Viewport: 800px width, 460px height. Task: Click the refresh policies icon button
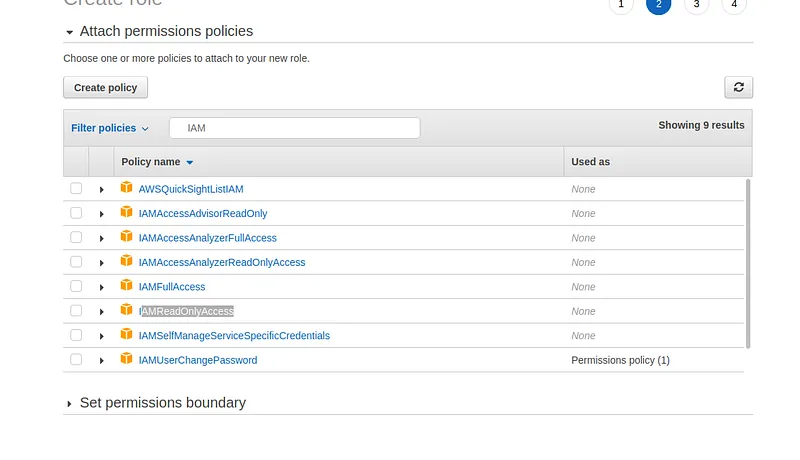(738, 87)
